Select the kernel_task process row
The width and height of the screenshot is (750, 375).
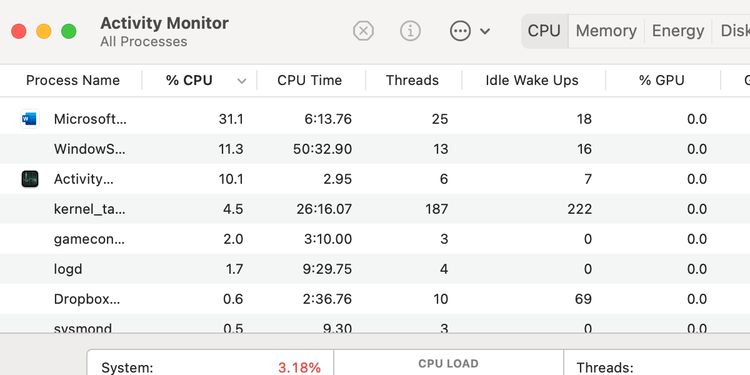tap(375, 209)
